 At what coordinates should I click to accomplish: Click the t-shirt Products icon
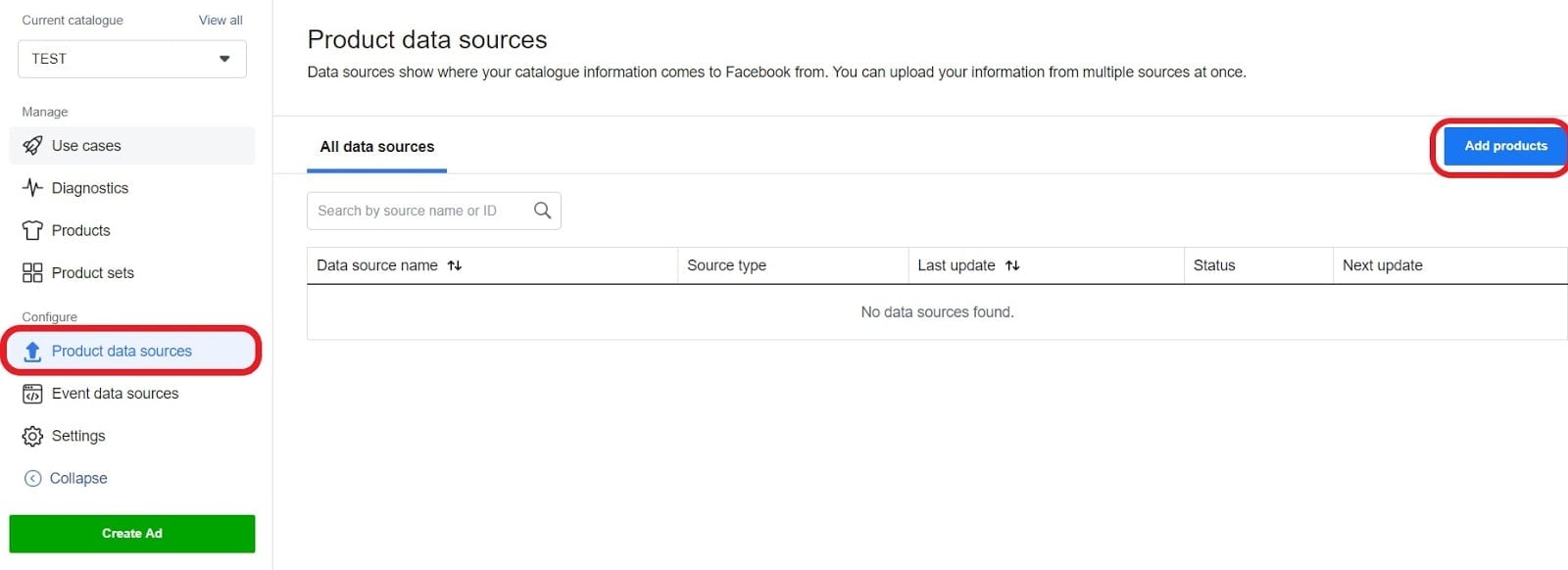click(32, 230)
